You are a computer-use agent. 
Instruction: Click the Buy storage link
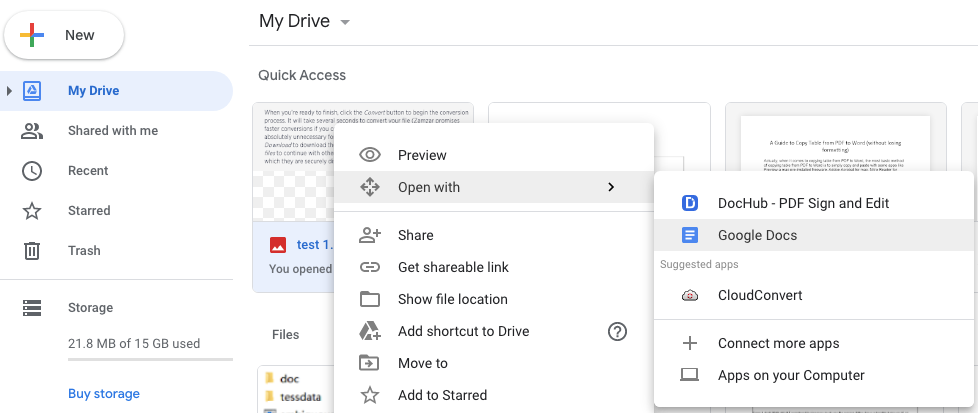click(104, 394)
